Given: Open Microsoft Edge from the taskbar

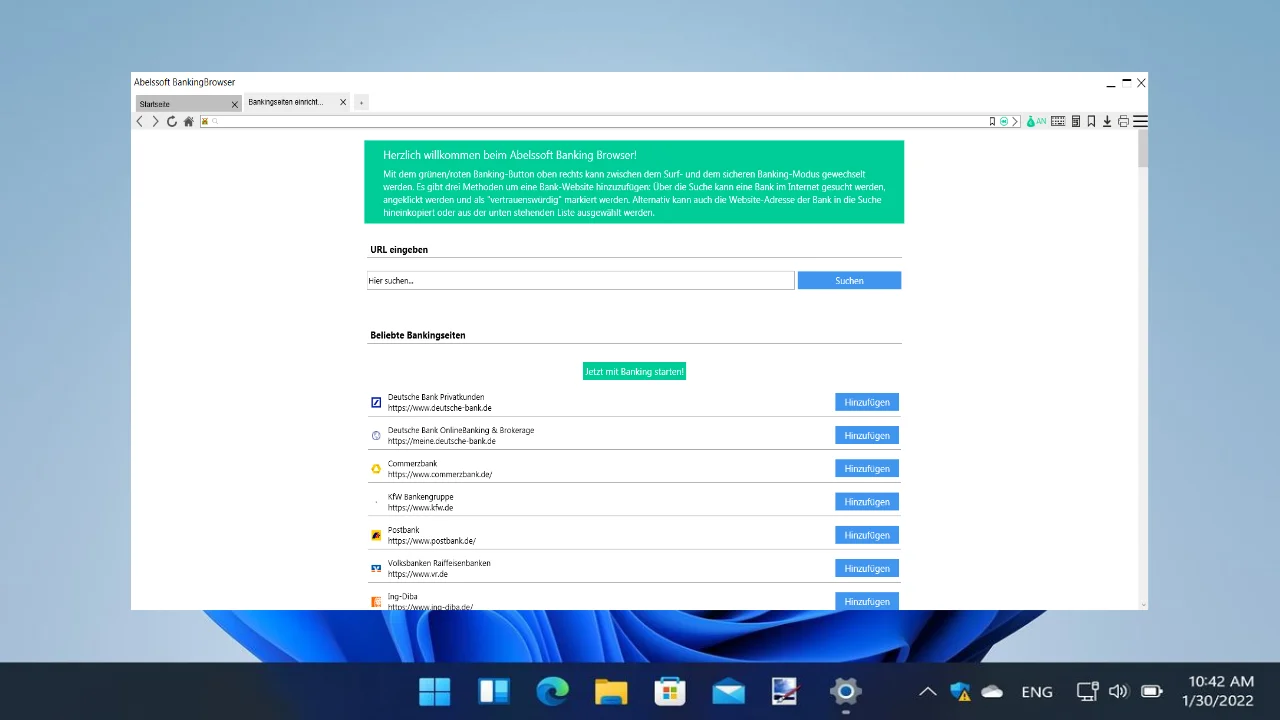Looking at the screenshot, I should click(552, 691).
